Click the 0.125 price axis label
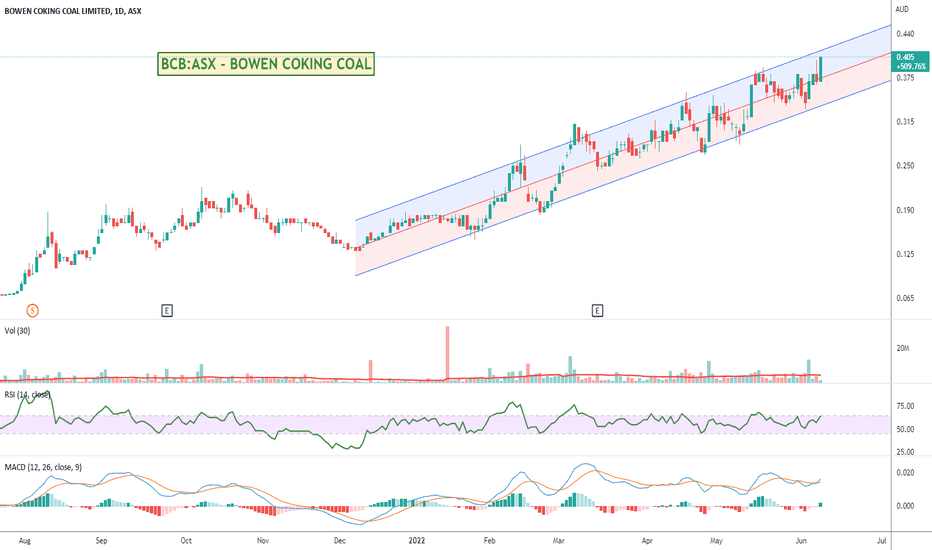 point(905,254)
